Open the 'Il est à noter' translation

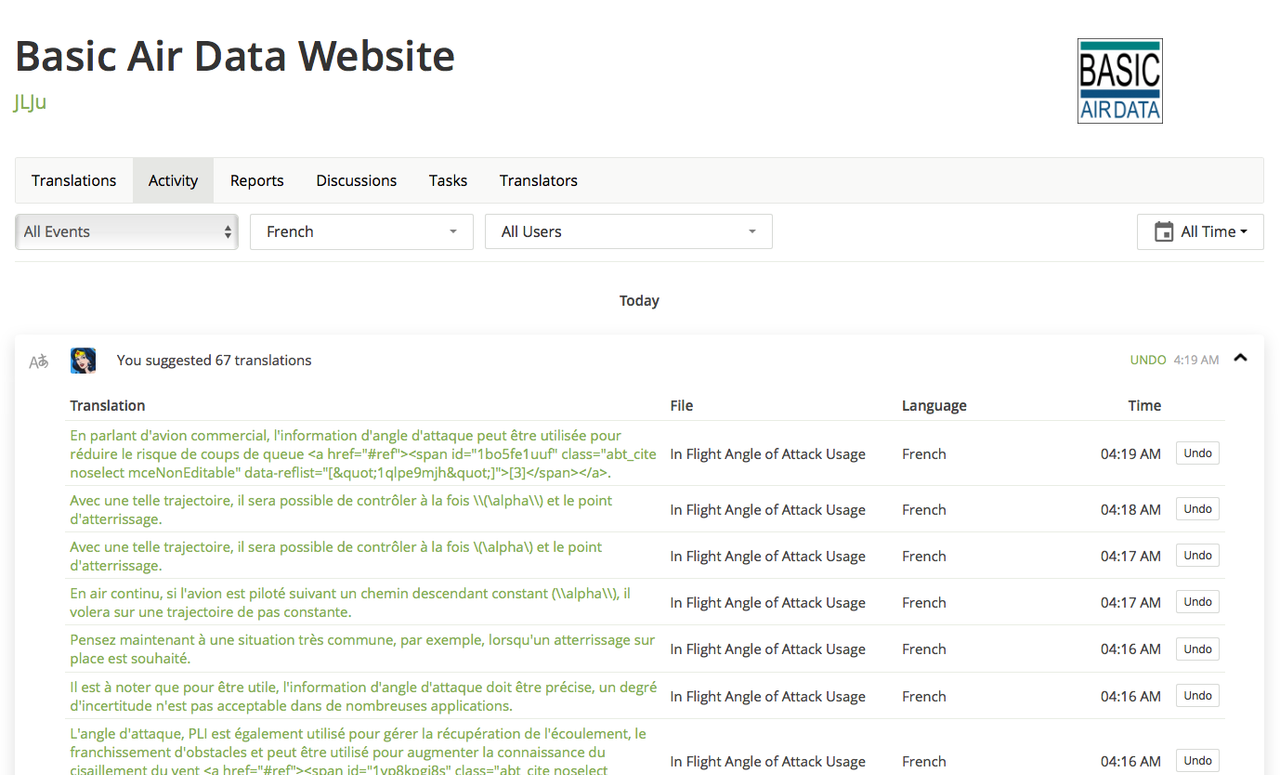coord(363,696)
